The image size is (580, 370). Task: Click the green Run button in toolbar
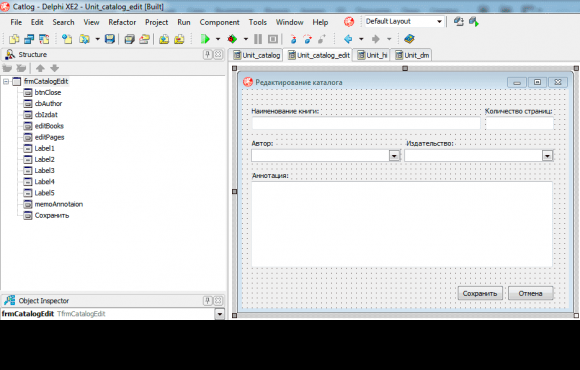205,39
